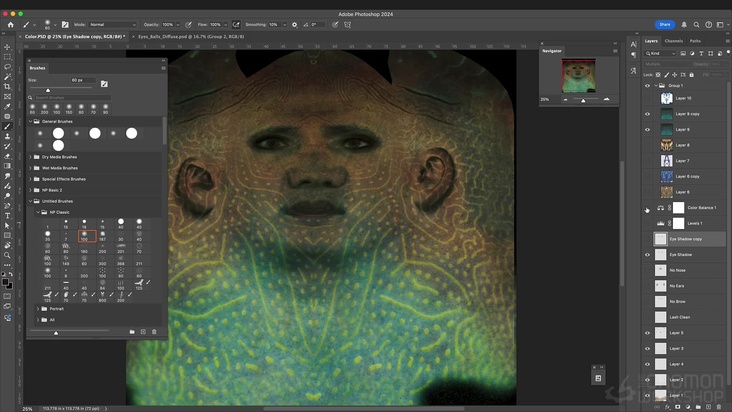Select the Magic Wand tool

click(7, 77)
